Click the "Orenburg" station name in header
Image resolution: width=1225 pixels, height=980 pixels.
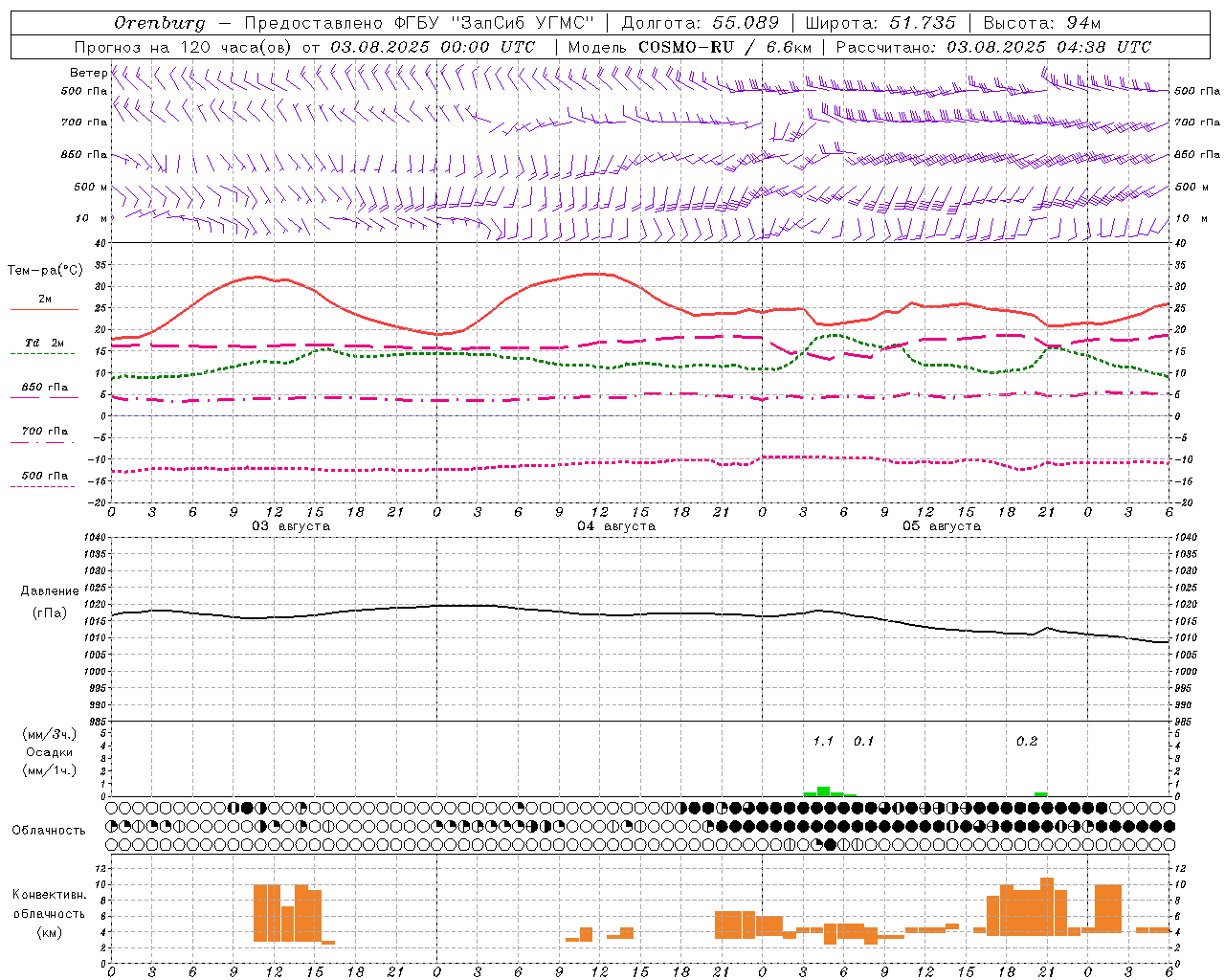(x=160, y=23)
